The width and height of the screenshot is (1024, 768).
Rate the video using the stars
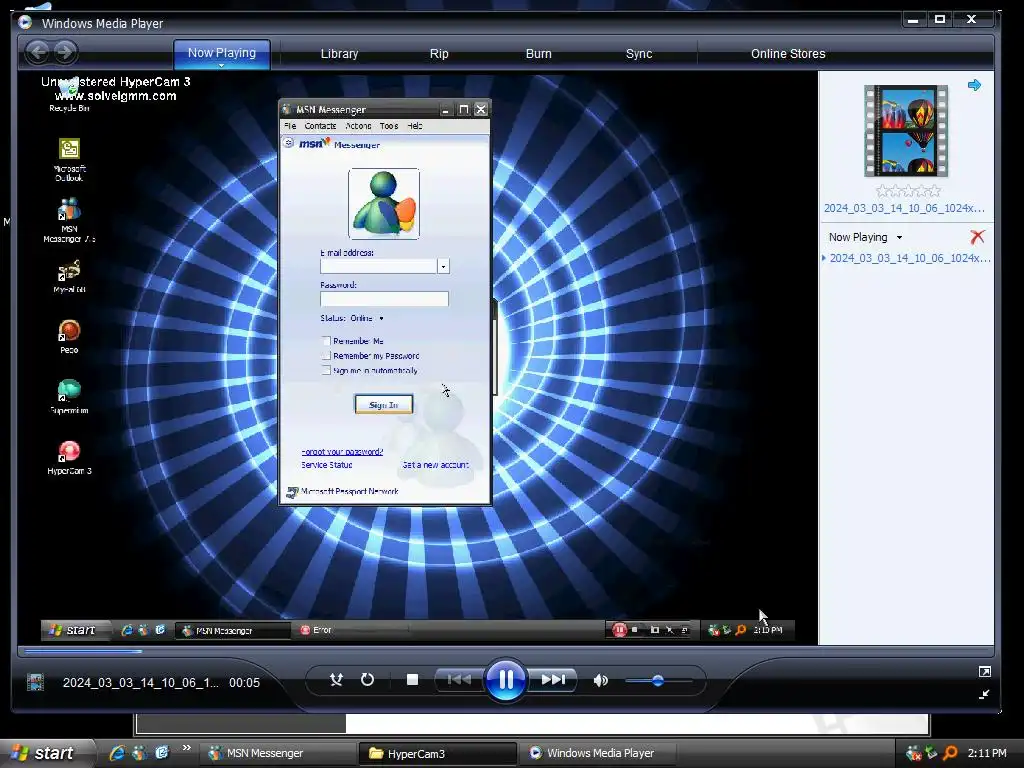pos(908,191)
